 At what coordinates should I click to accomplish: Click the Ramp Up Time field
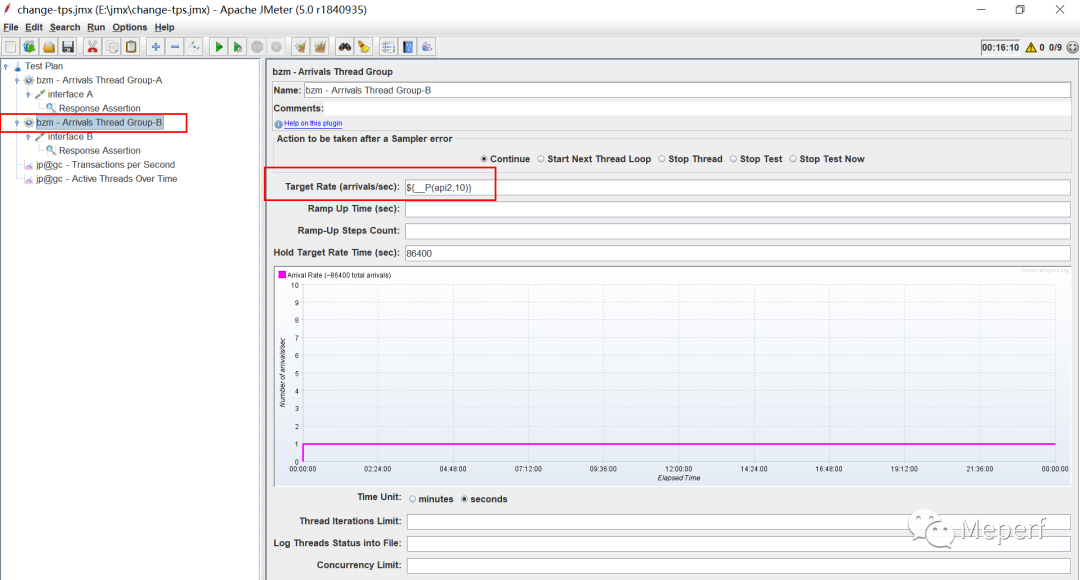pyautogui.click(x=738, y=209)
